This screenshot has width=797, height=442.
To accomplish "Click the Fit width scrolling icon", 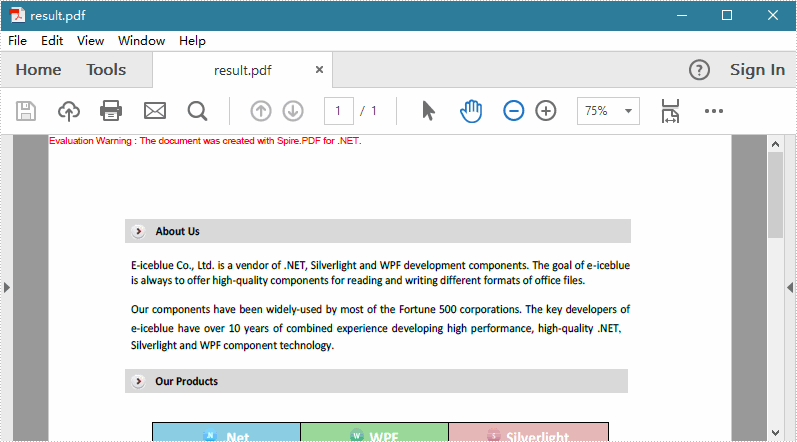I will coord(670,111).
